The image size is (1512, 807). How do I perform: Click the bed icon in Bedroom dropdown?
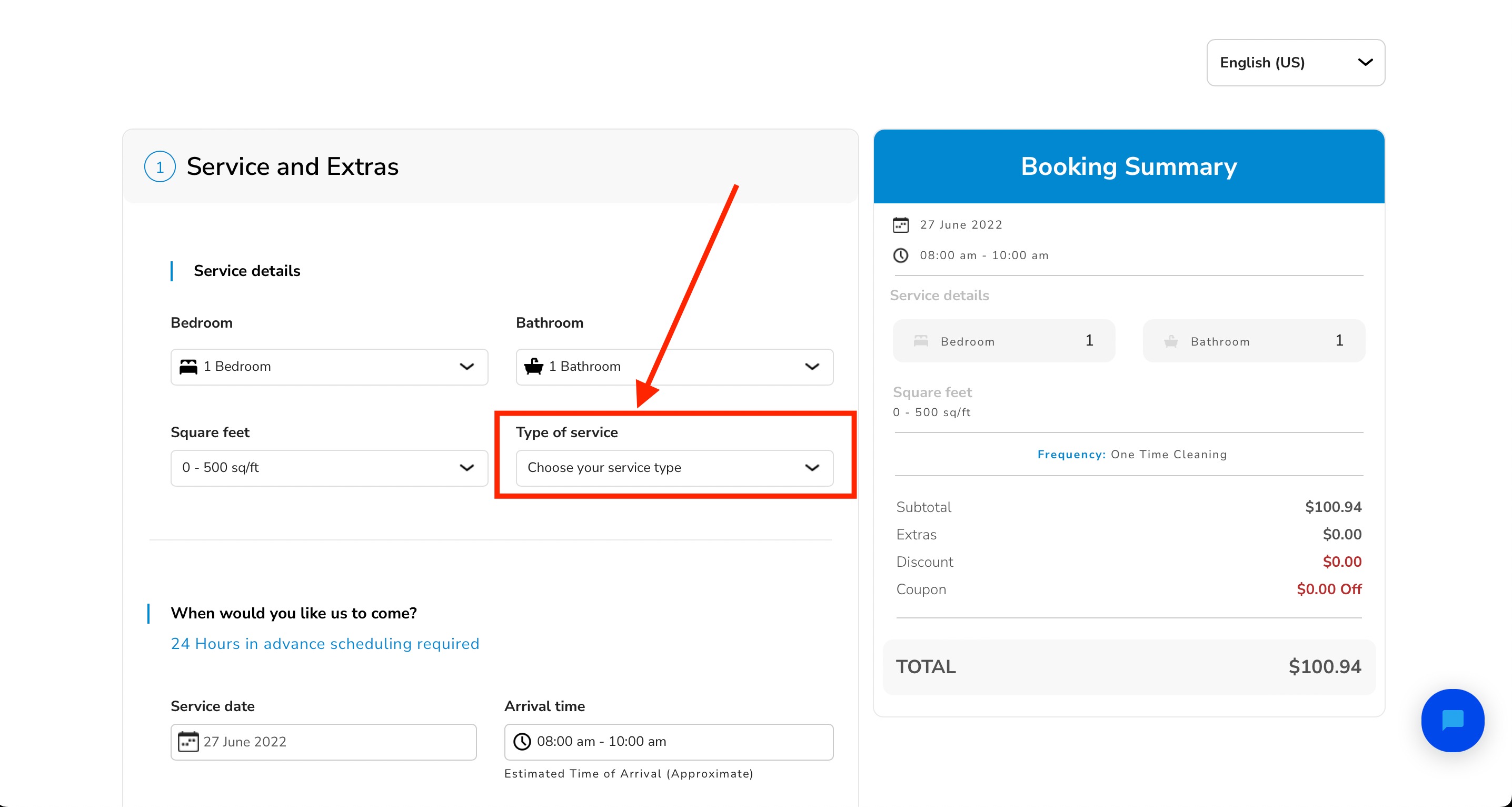188,367
